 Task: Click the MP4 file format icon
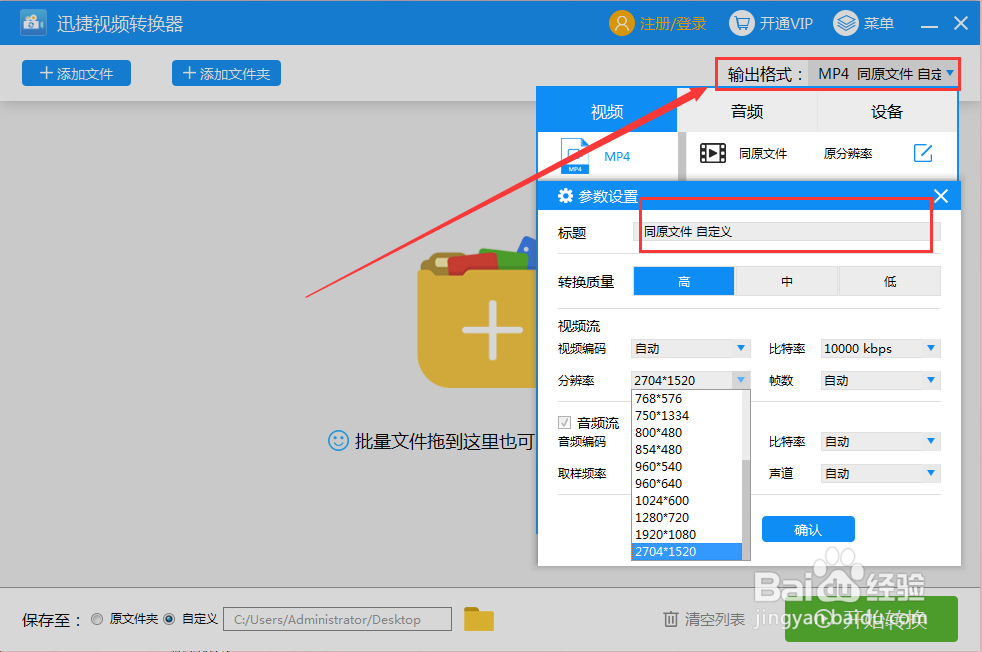click(574, 155)
